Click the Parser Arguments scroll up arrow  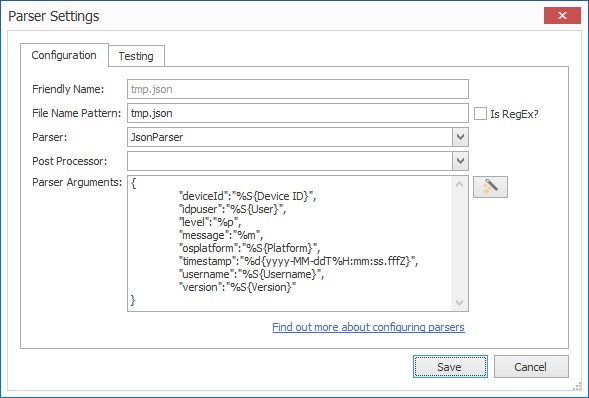coord(459,184)
